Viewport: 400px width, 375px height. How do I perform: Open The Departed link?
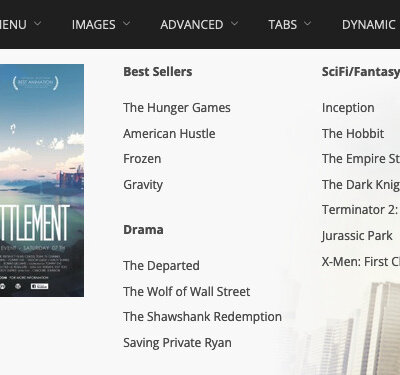pyautogui.click(x=161, y=266)
